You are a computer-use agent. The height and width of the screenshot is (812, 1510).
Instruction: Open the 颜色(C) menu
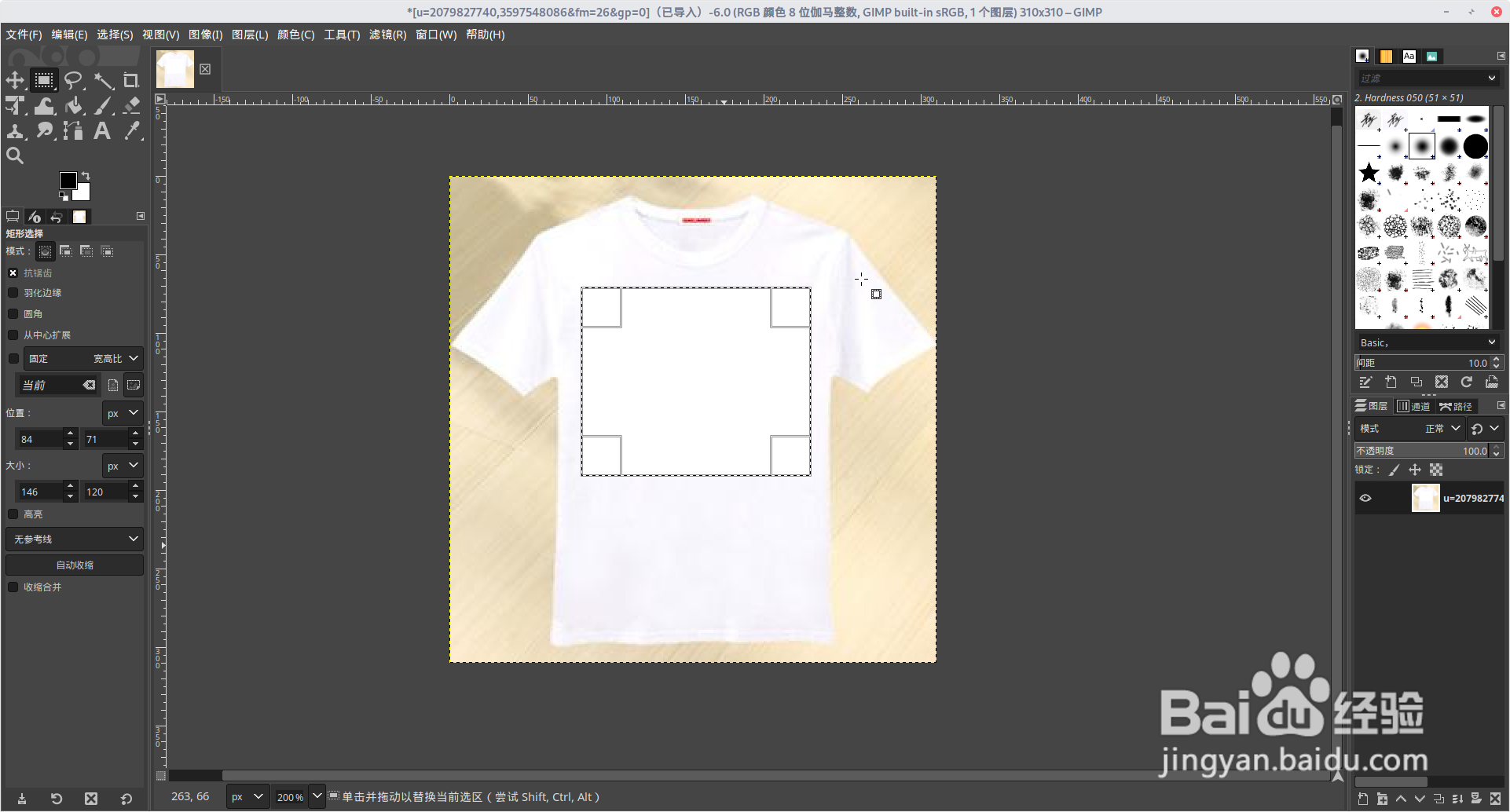[x=295, y=35]
